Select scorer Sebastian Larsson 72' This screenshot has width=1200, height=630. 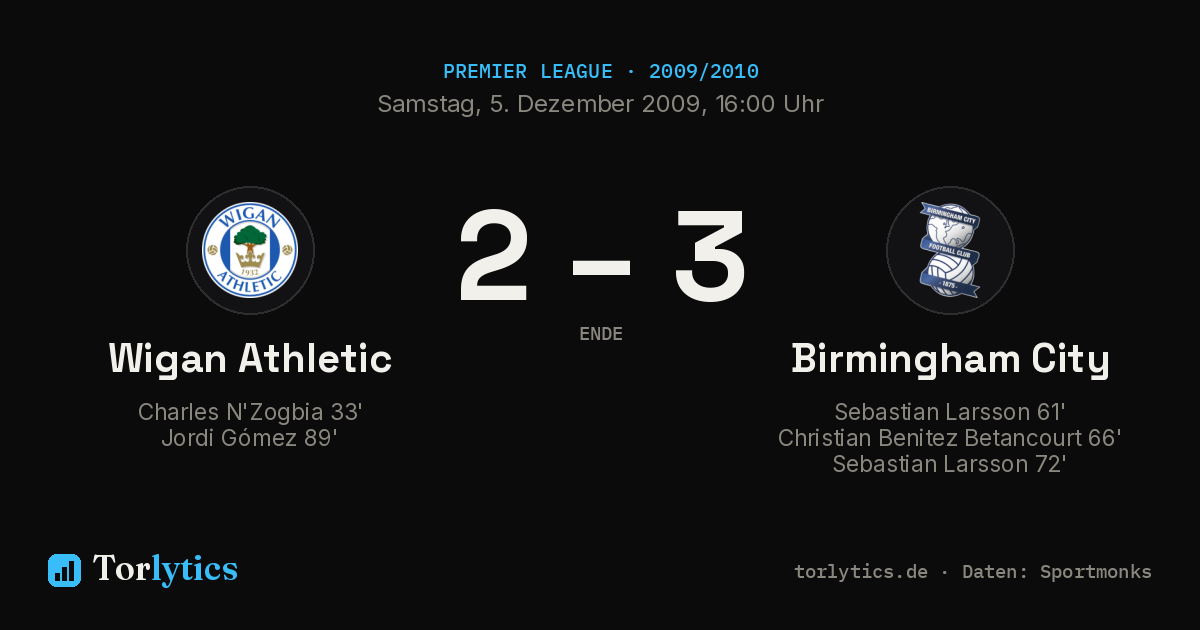(950, 464)
